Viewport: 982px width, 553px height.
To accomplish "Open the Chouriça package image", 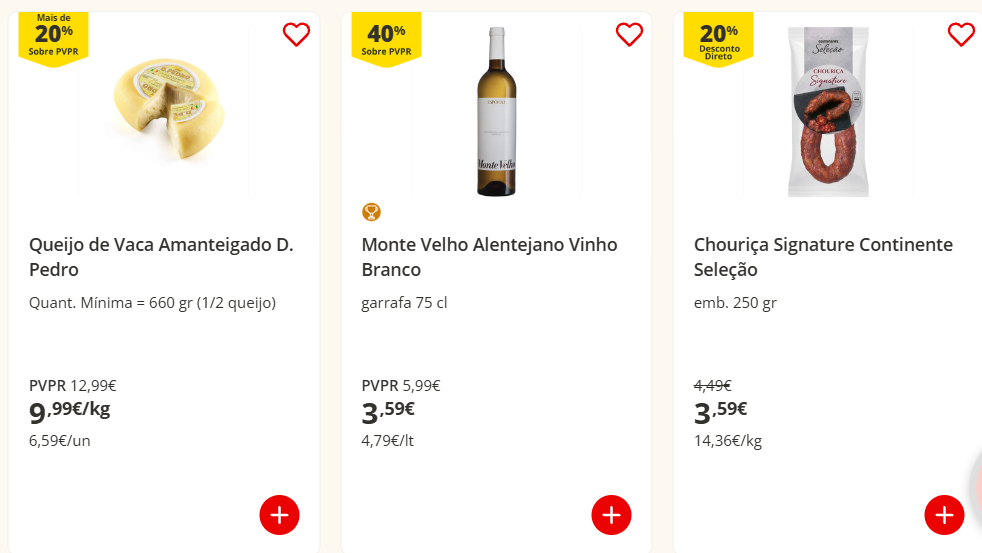I will (x=828, y=112).
